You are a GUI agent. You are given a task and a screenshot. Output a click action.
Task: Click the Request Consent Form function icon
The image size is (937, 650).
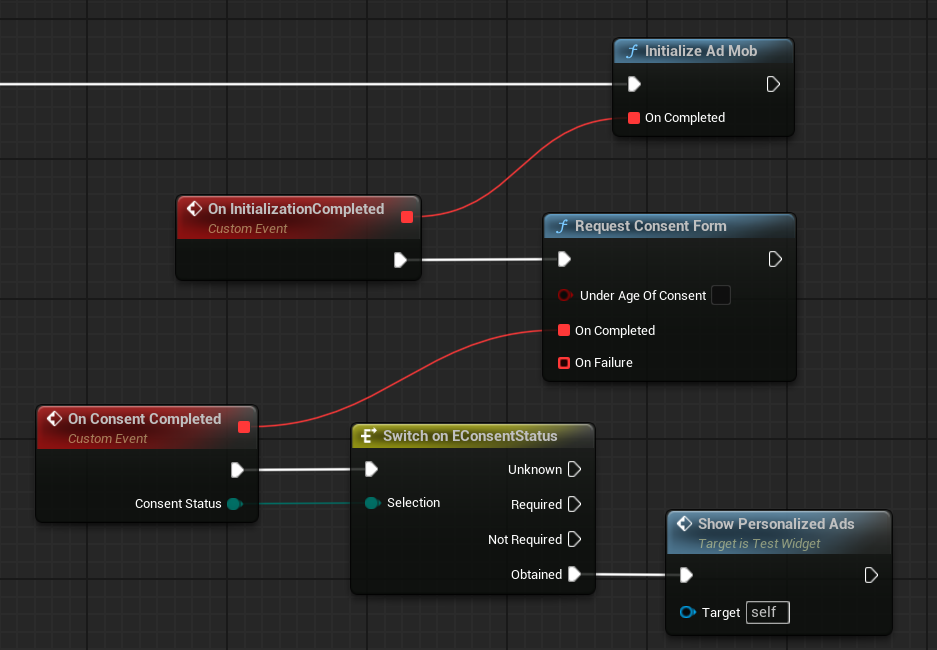[x=562, y=226]
